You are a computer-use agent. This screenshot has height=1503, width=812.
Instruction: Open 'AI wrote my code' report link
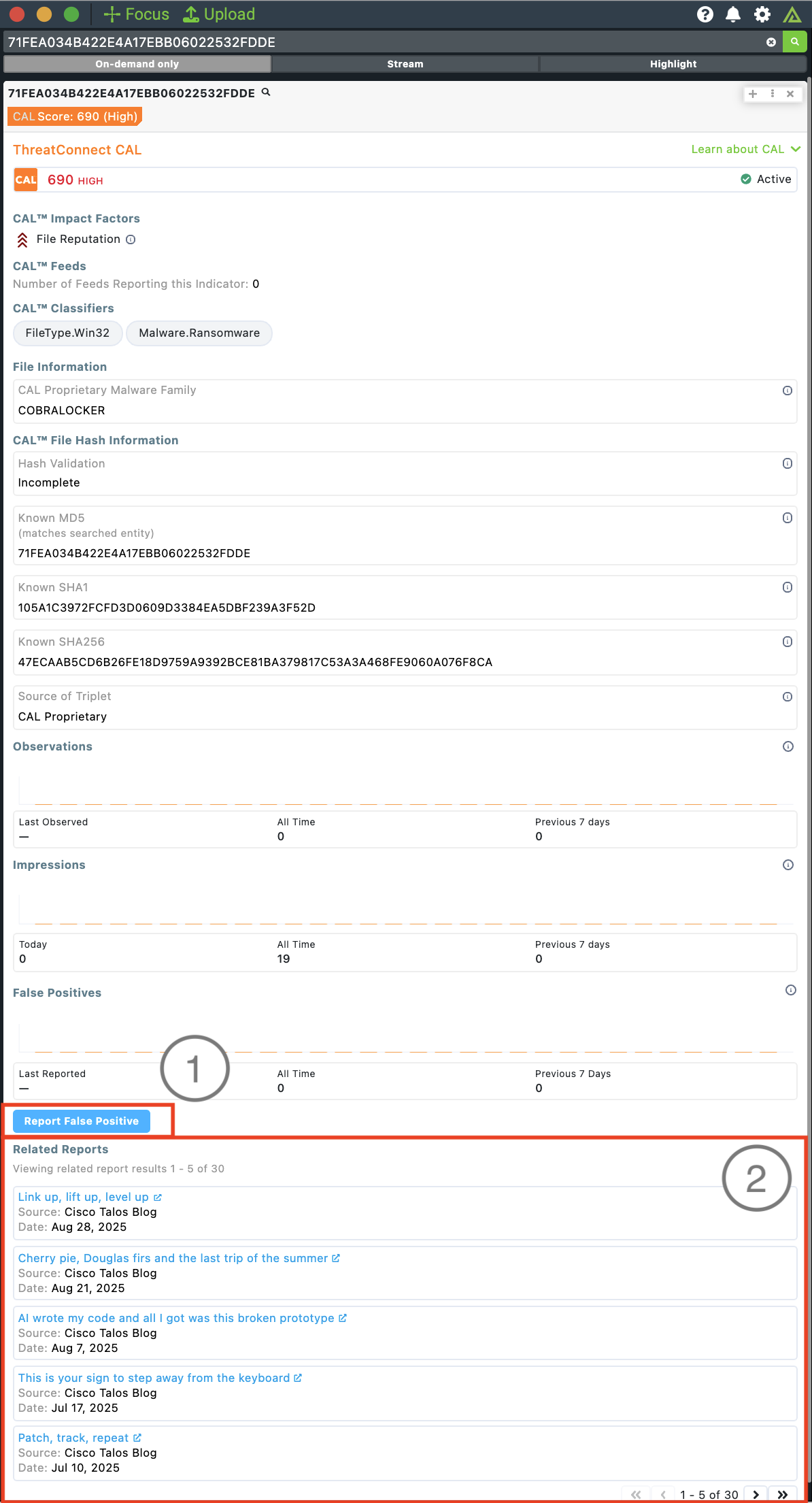(x=182, y=1318)
